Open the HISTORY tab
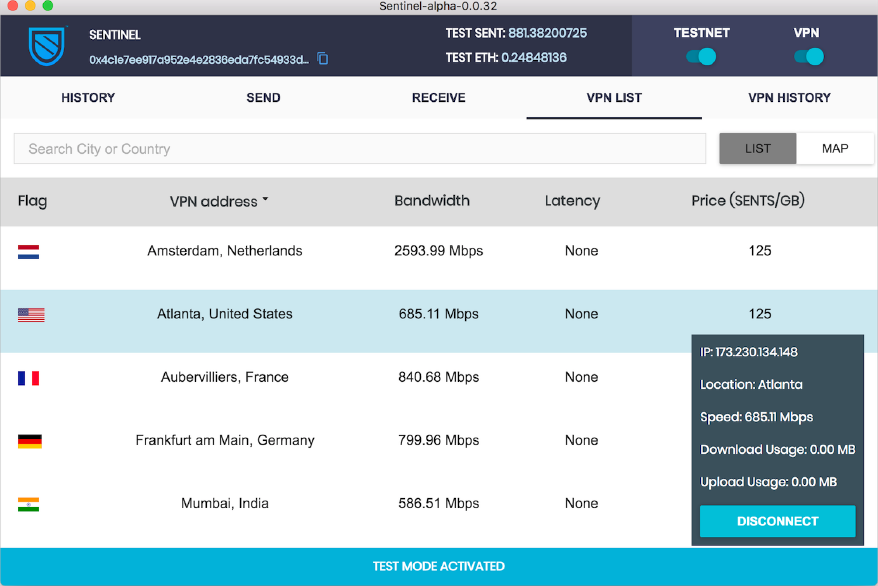Screen dimensions: 878x586 coord(88,97)
